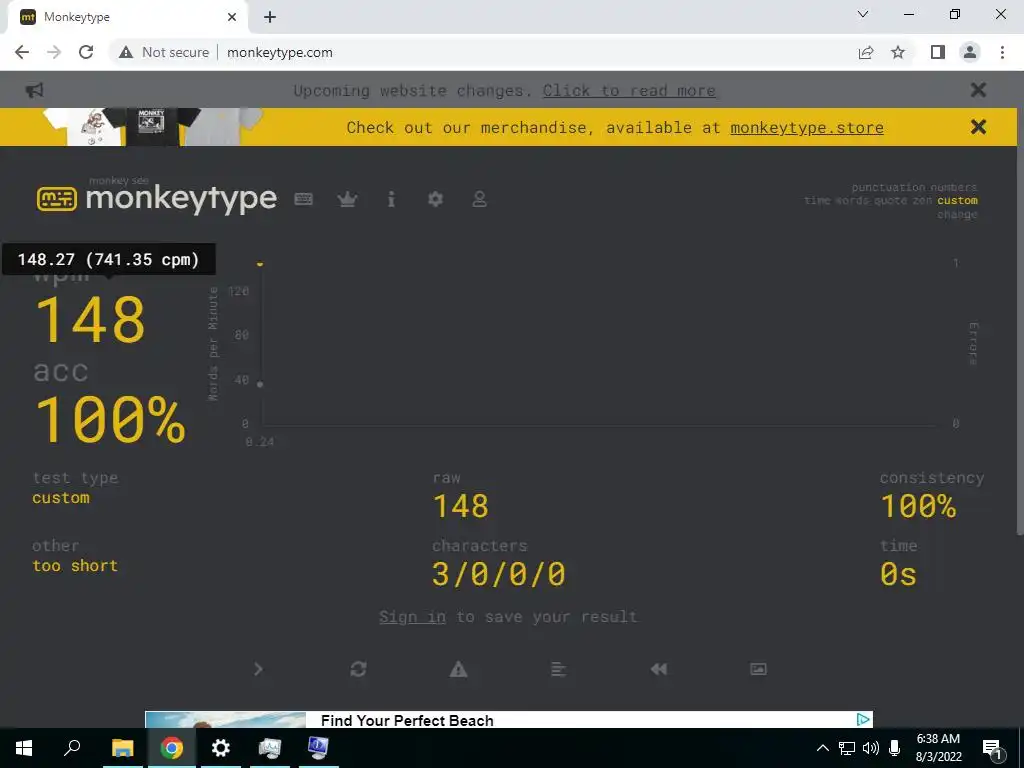Viewport: 1024px width, 768px height.
Task: Click the next test arrow icon
Action: click(259, 669)
